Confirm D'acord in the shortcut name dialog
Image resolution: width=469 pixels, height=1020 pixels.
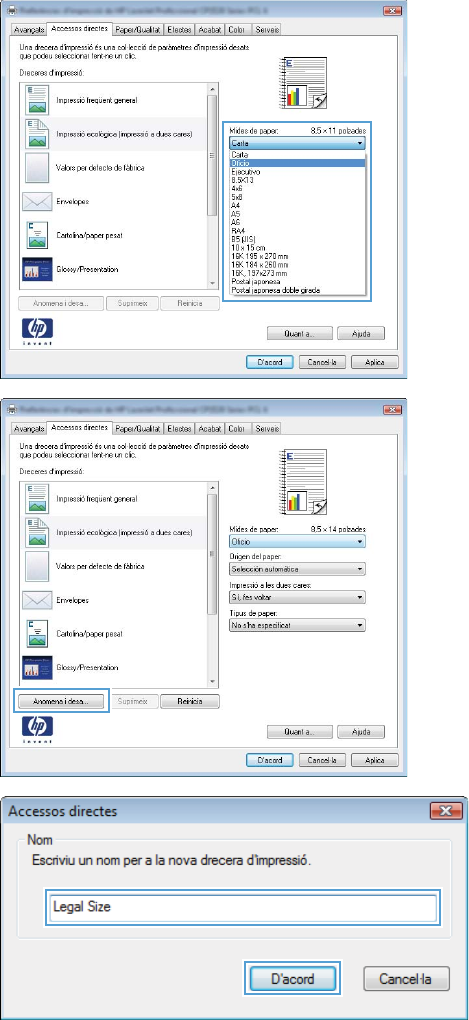tap(292, 978)
